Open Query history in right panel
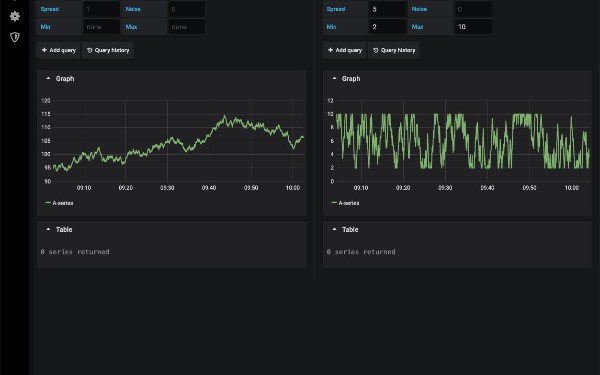This screenshot has width=600, height=375. [394, 50]
